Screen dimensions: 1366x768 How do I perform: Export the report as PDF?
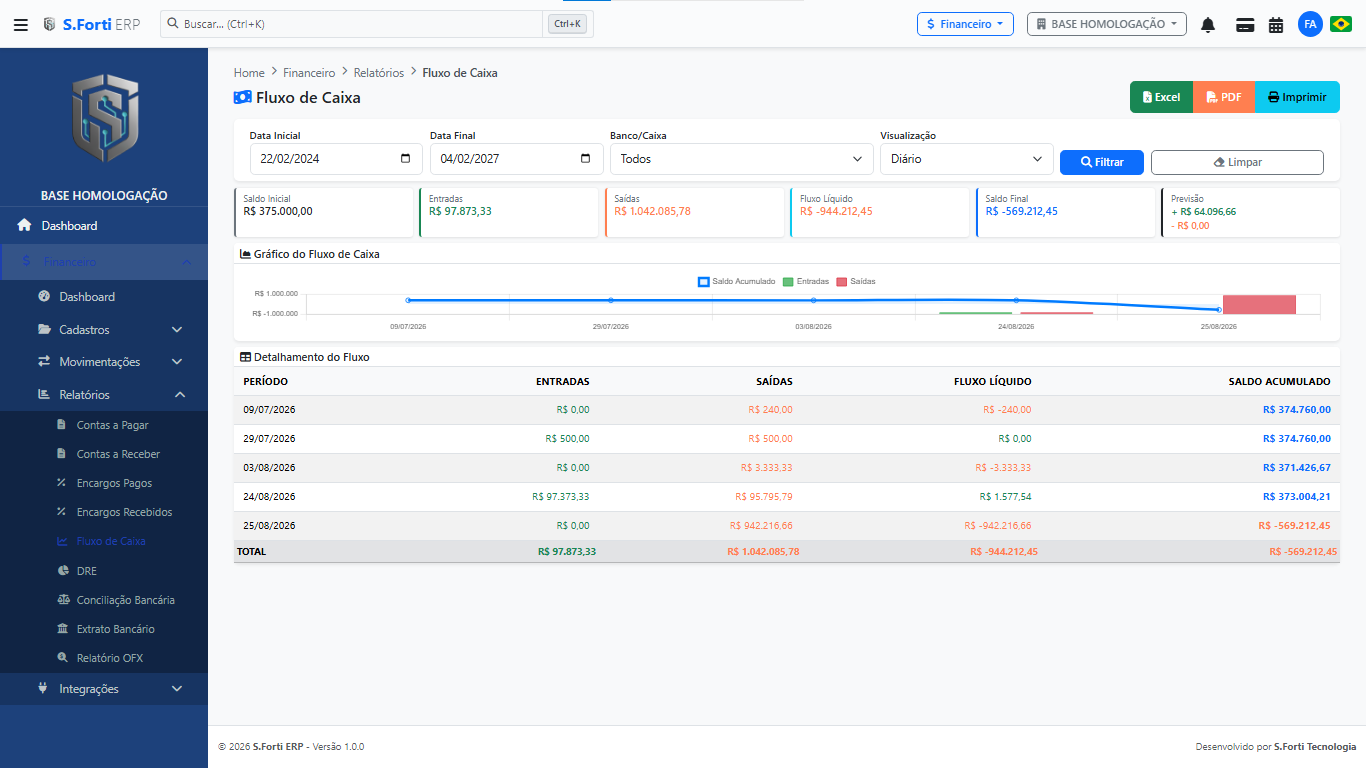pos(1224,97)
